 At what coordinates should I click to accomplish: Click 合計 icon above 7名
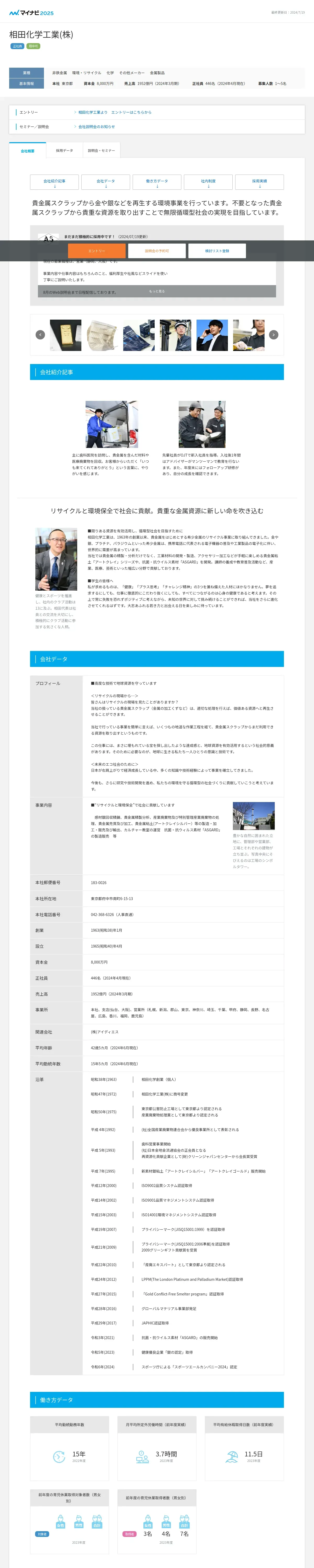click(x=184, y=1522)
